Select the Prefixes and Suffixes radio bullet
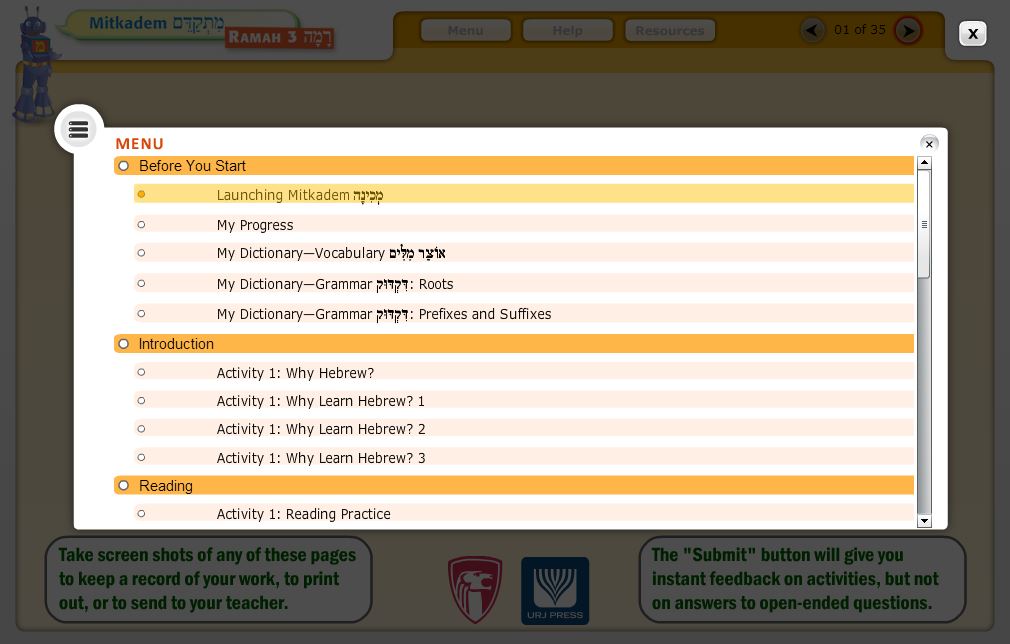 (x=141, y=314)
